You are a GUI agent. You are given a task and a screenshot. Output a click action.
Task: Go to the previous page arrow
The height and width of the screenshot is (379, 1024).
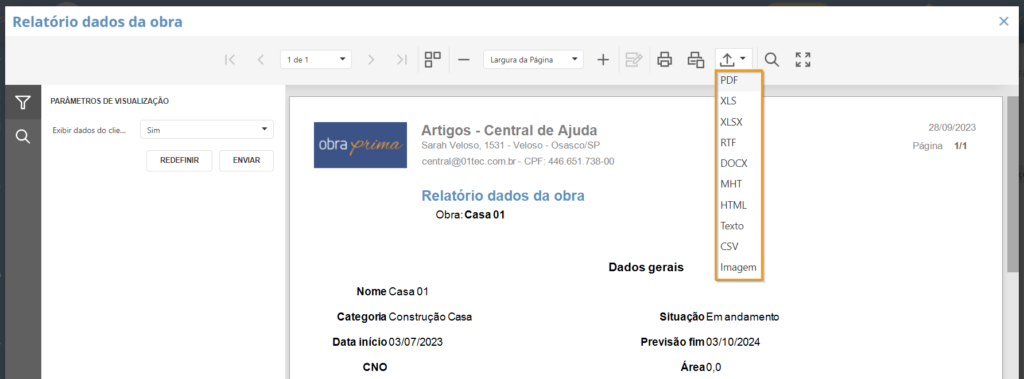tap(261, 59)
